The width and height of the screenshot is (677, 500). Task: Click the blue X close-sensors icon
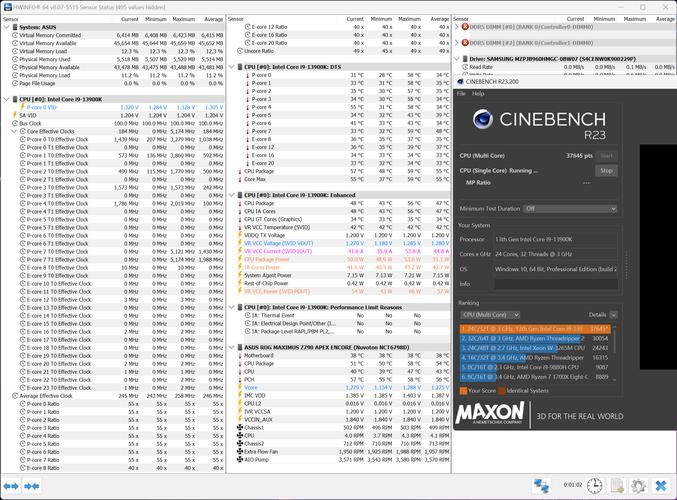[661, 486]
